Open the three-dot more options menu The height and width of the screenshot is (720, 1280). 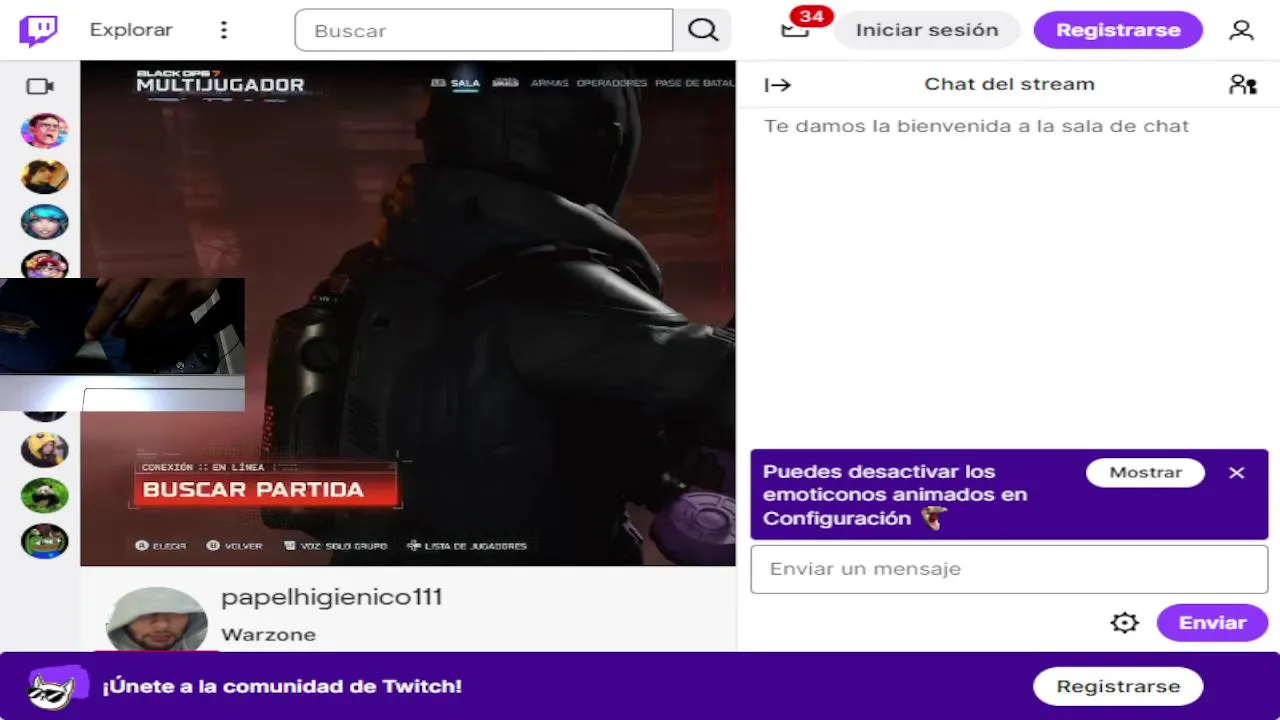click(x=224, y=30)
